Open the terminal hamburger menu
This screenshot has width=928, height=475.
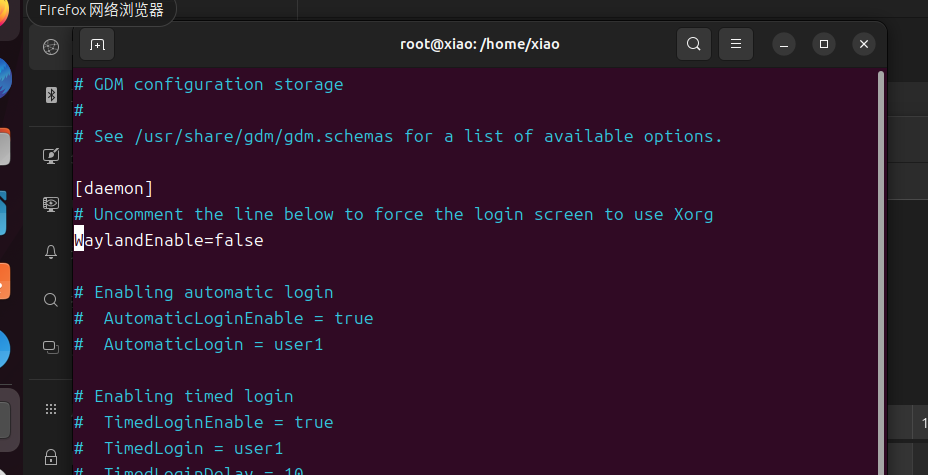coord(736,44)
